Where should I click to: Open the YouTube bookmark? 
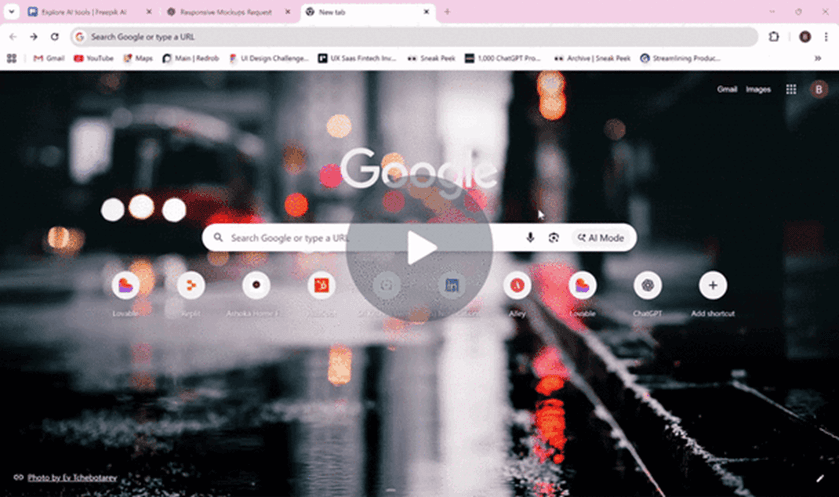94,58
